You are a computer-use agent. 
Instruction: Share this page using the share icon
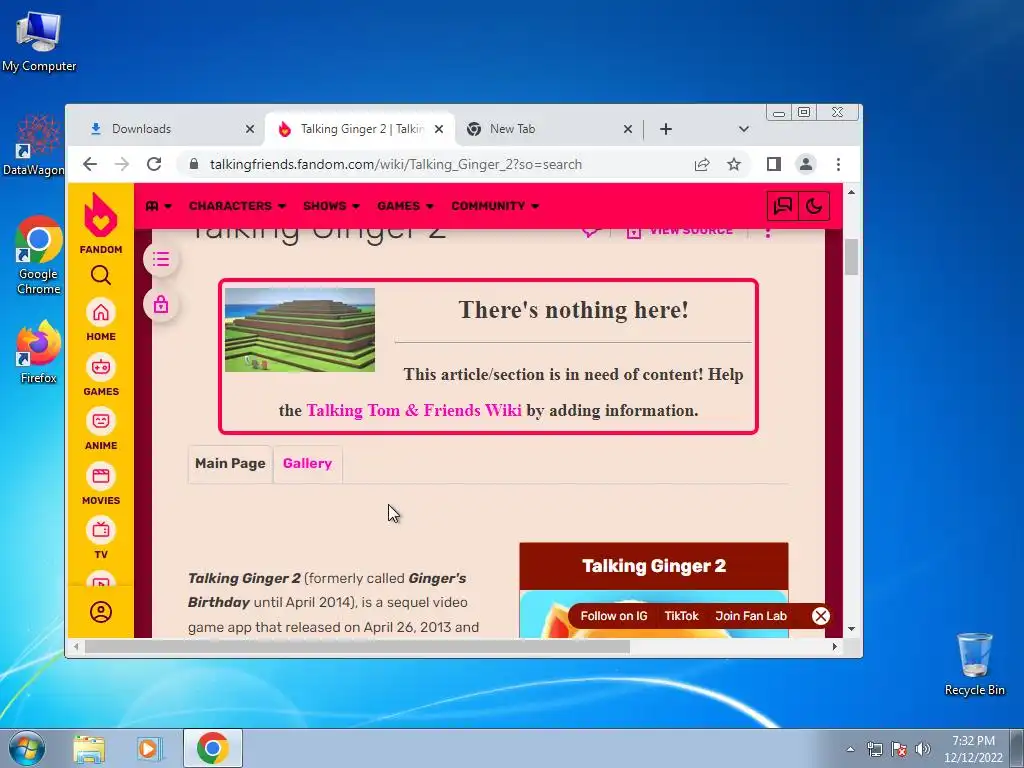click(702, 165)
